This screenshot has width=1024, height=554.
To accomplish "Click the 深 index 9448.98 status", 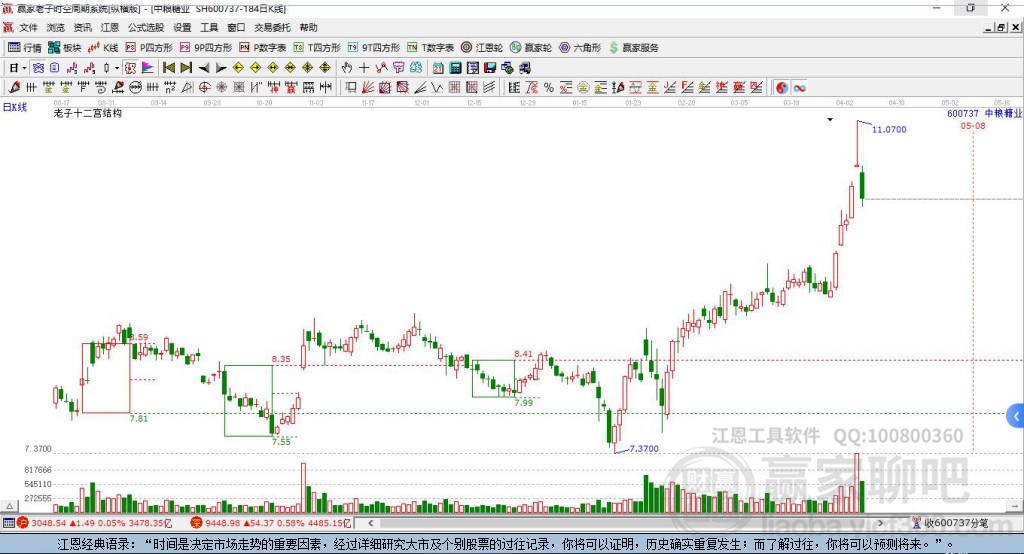I will click(x=272, y=523).
